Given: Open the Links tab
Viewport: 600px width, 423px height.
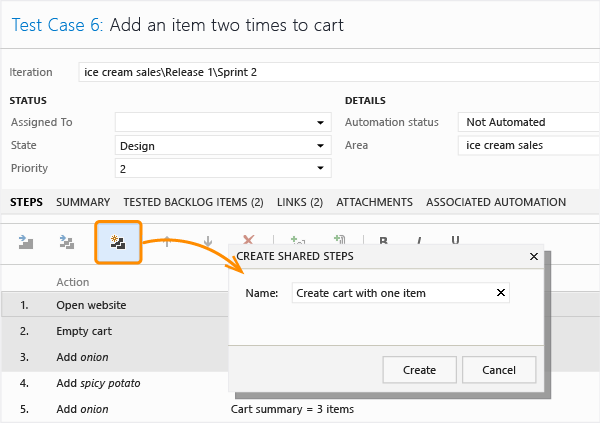Looking at the screenshot, I should pyautogui.click(x=300, y=202).
